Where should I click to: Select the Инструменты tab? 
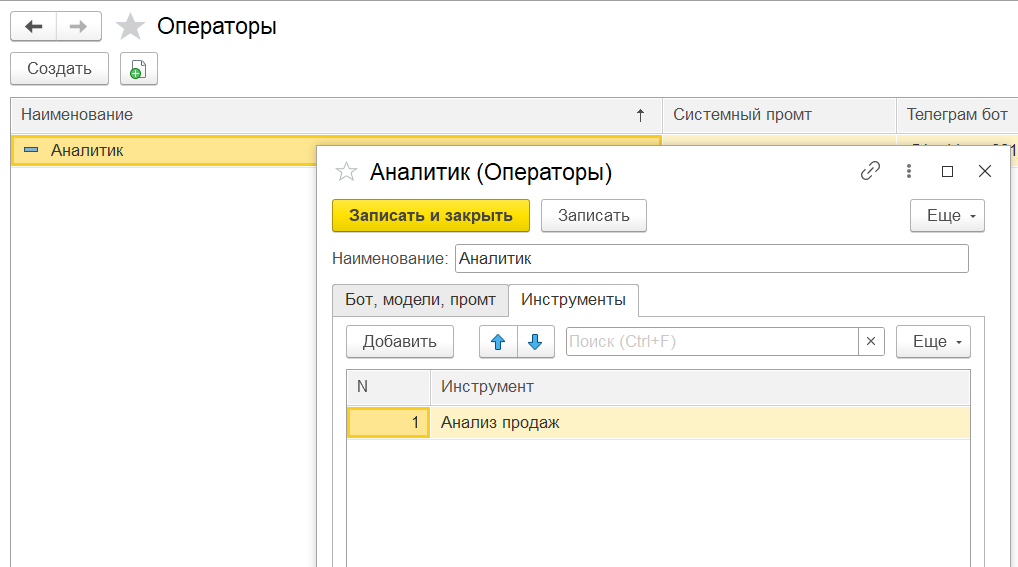coord(573,299)
